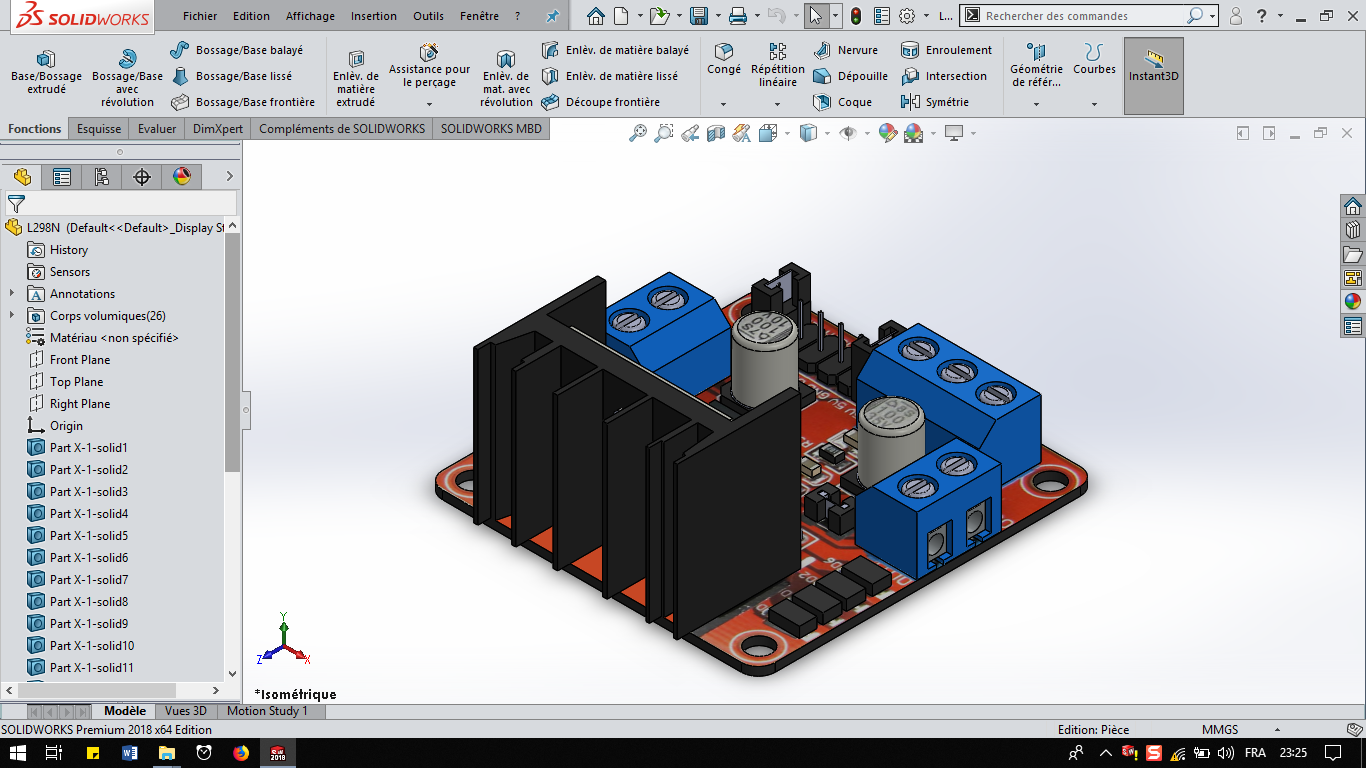Open dropdown under Congé

pyautogui.click(x=724, y=104)
